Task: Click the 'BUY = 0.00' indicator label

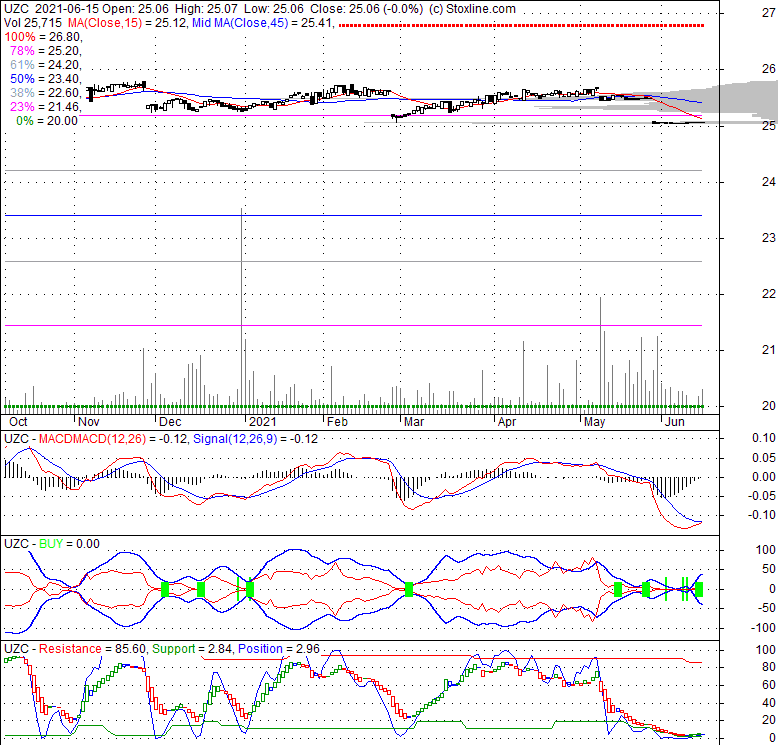Action: [69, 544]
